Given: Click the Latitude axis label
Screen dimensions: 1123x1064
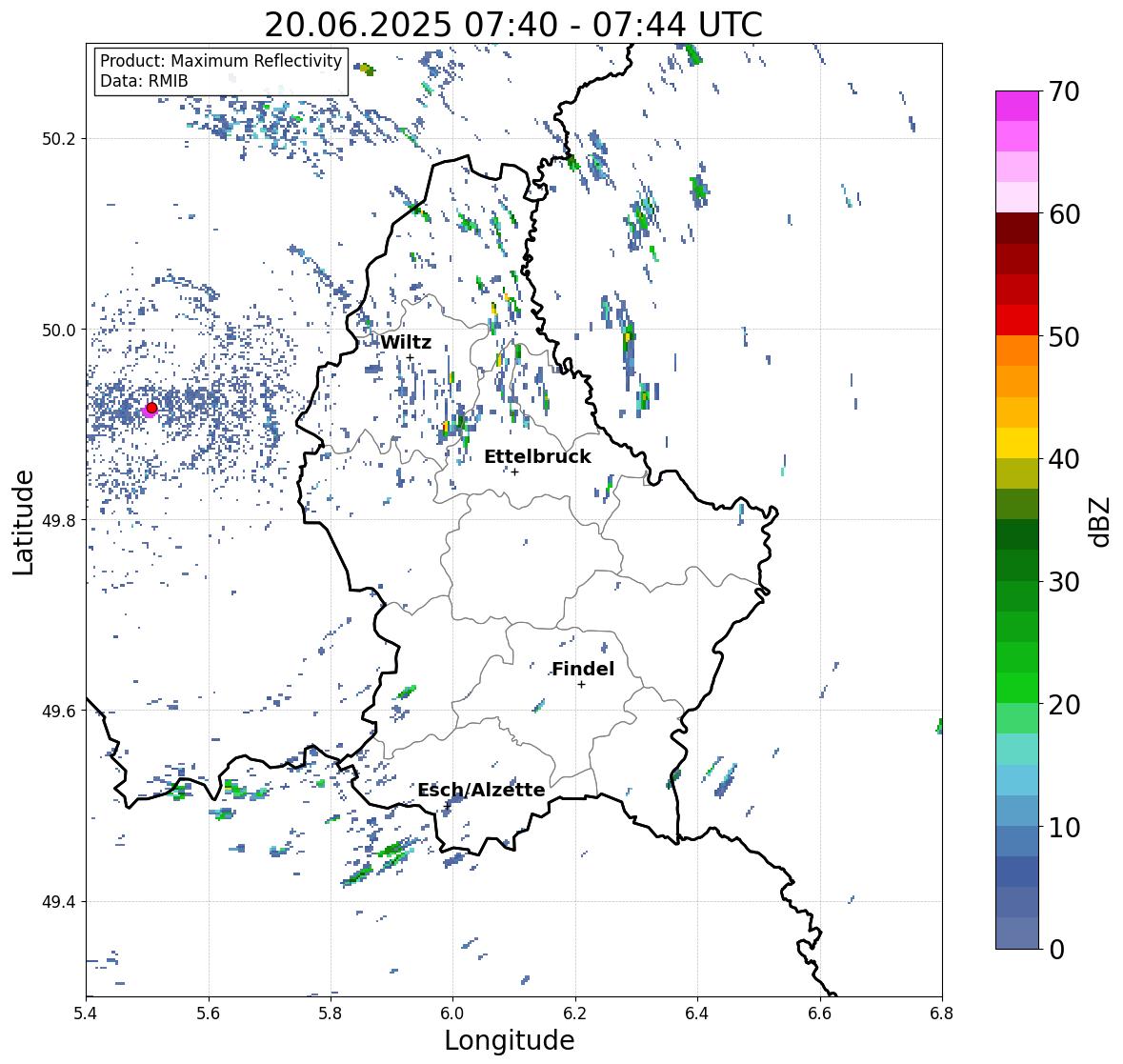Looking at the screenshot, I should [23, 522].
